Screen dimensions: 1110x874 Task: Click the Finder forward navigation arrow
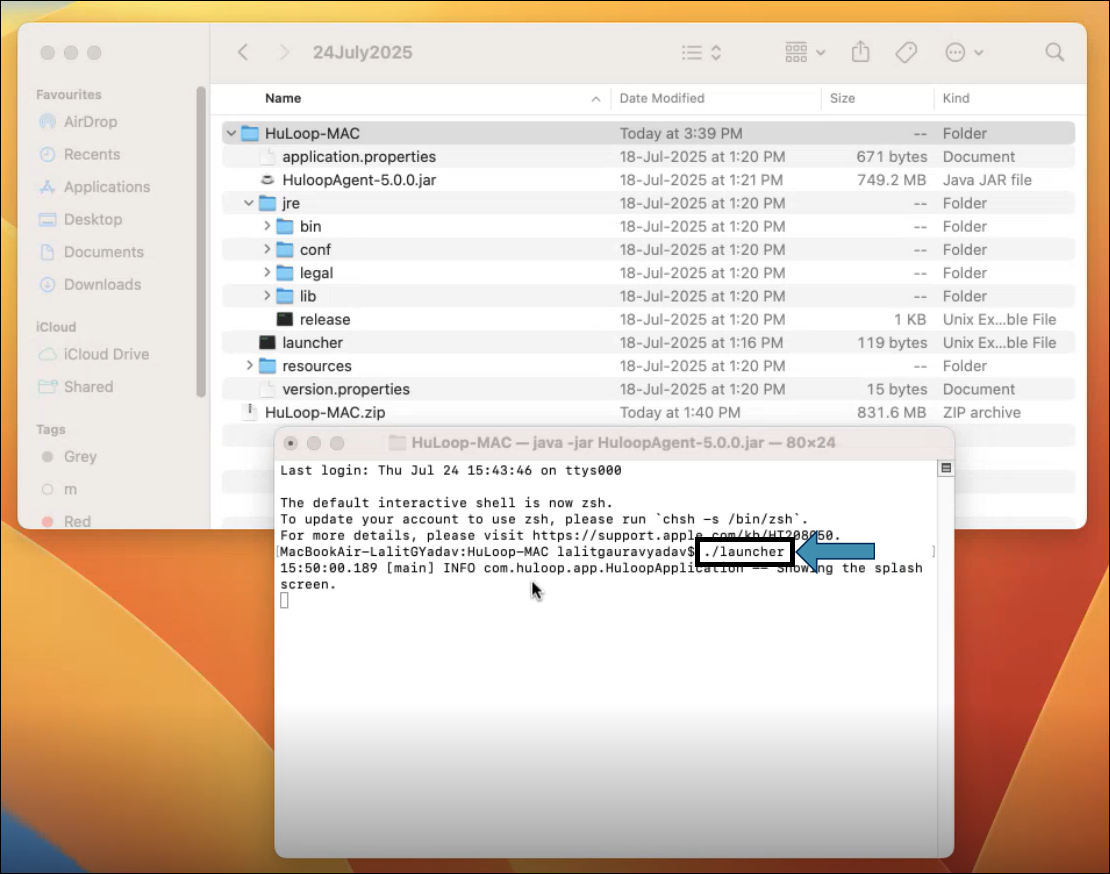click(x=285, y=52)
